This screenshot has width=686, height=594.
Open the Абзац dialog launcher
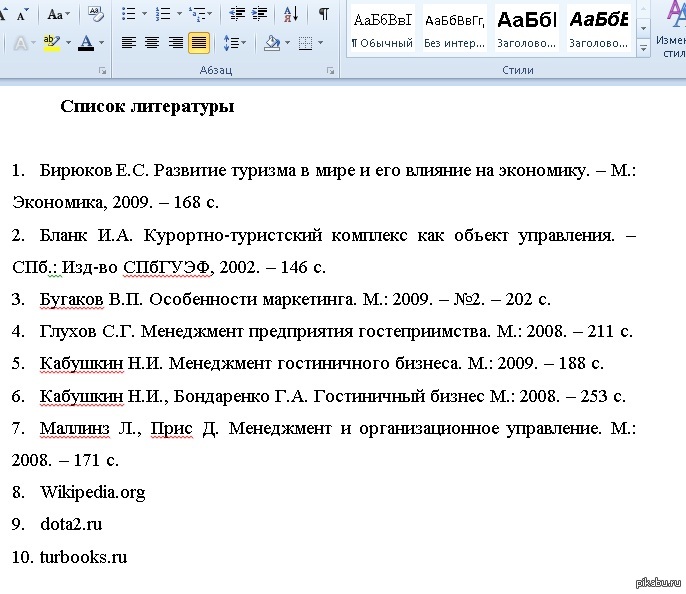tap(330, 70)
